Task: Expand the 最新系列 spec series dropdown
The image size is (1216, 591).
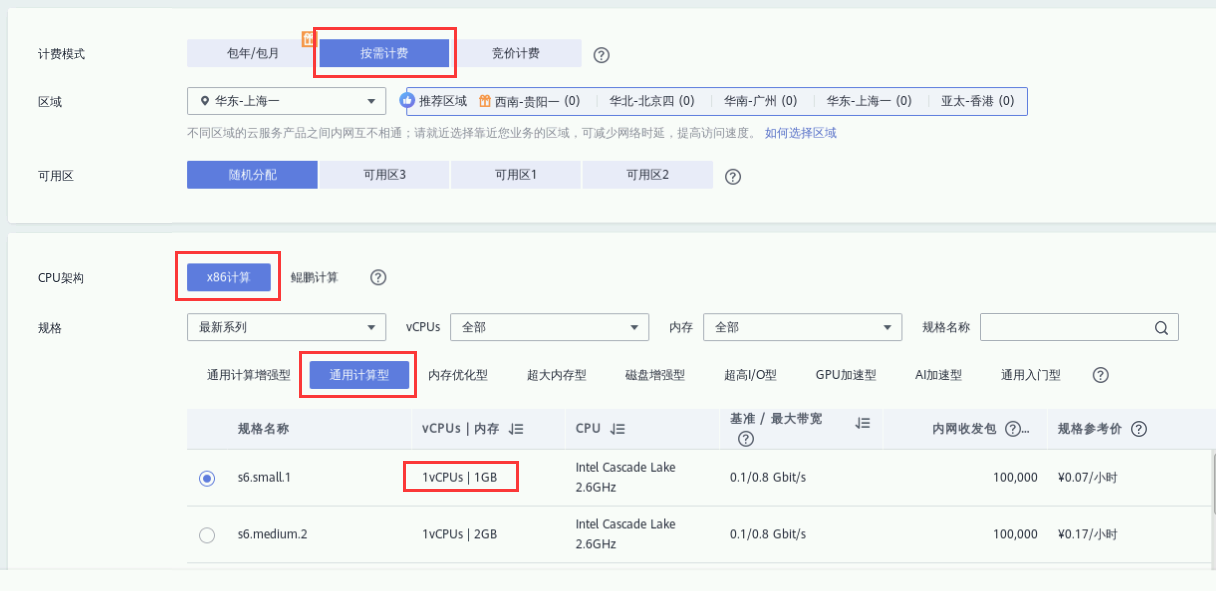Action: tap(286, 328)
